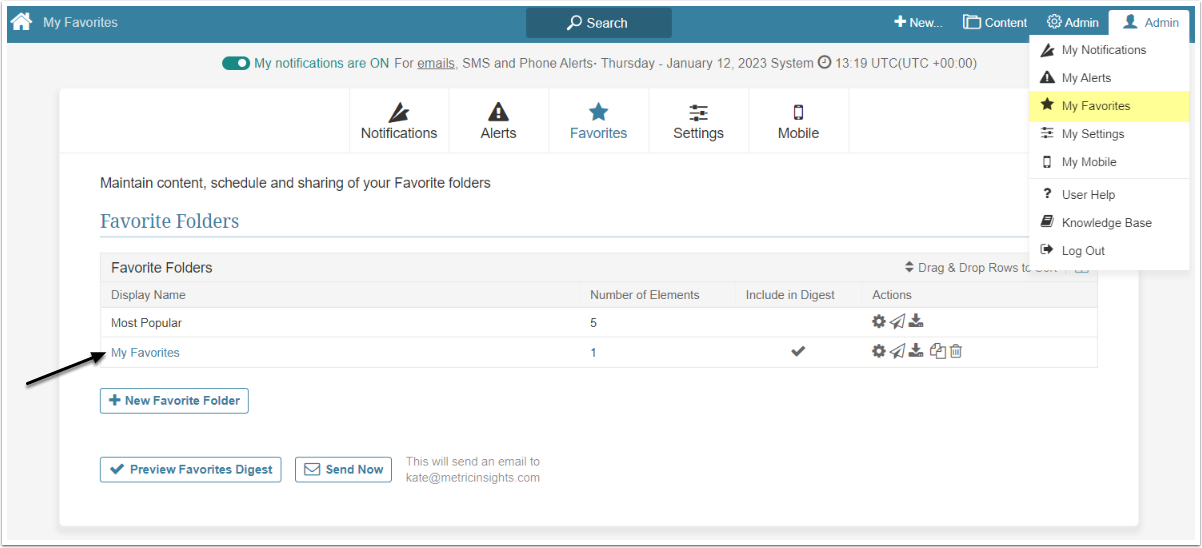The image size is (1202, 548).
Task: Select My Settings from user menu
Action: (x=1092, y=134)
